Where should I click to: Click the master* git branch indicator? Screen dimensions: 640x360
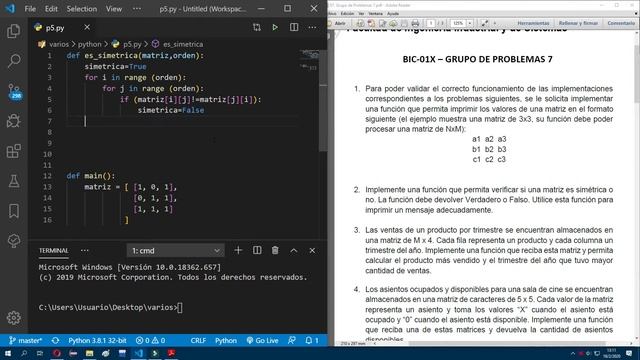point(25,340)
